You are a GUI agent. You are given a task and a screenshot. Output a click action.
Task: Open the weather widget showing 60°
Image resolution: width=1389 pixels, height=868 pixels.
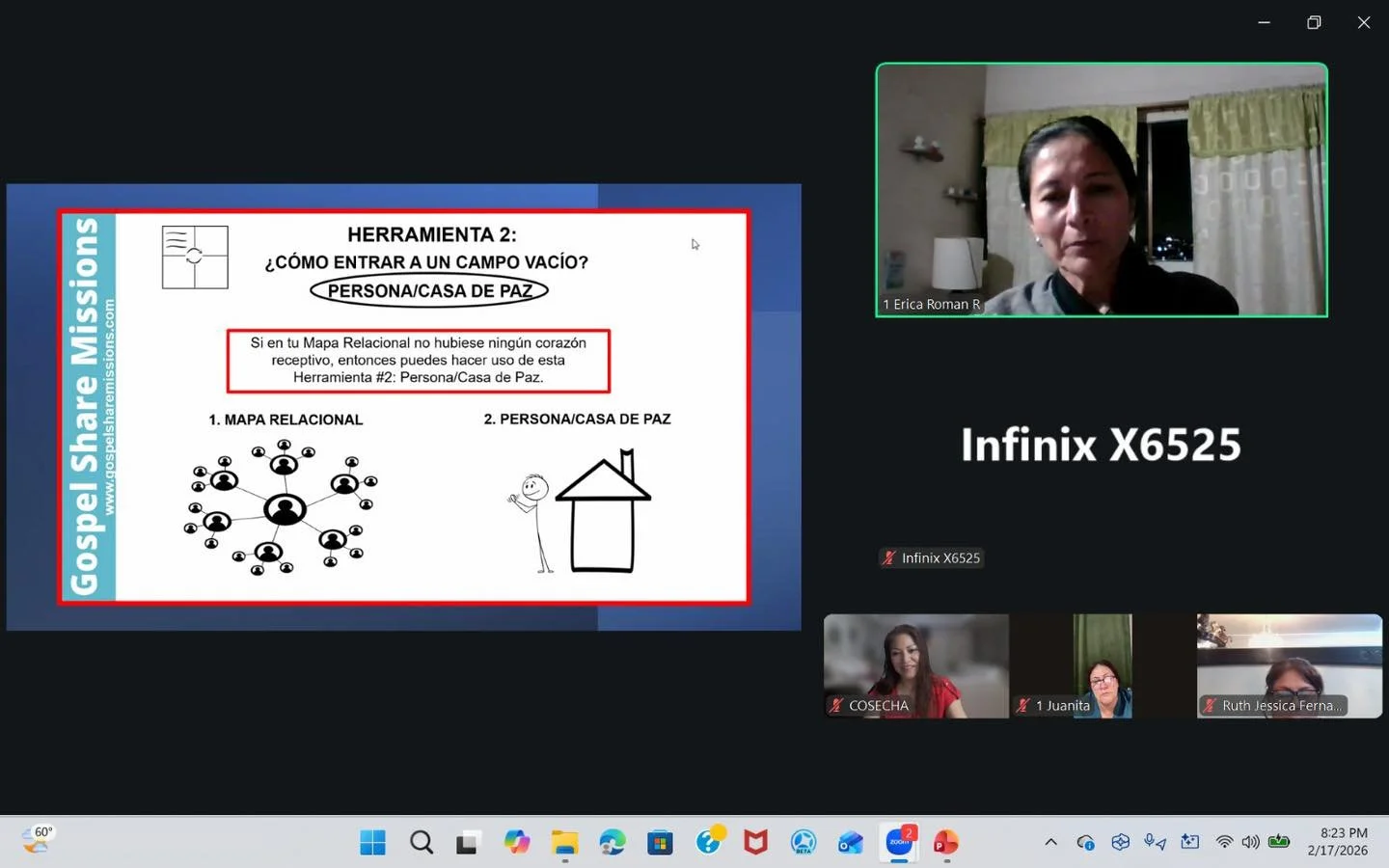tap(38, 840)
